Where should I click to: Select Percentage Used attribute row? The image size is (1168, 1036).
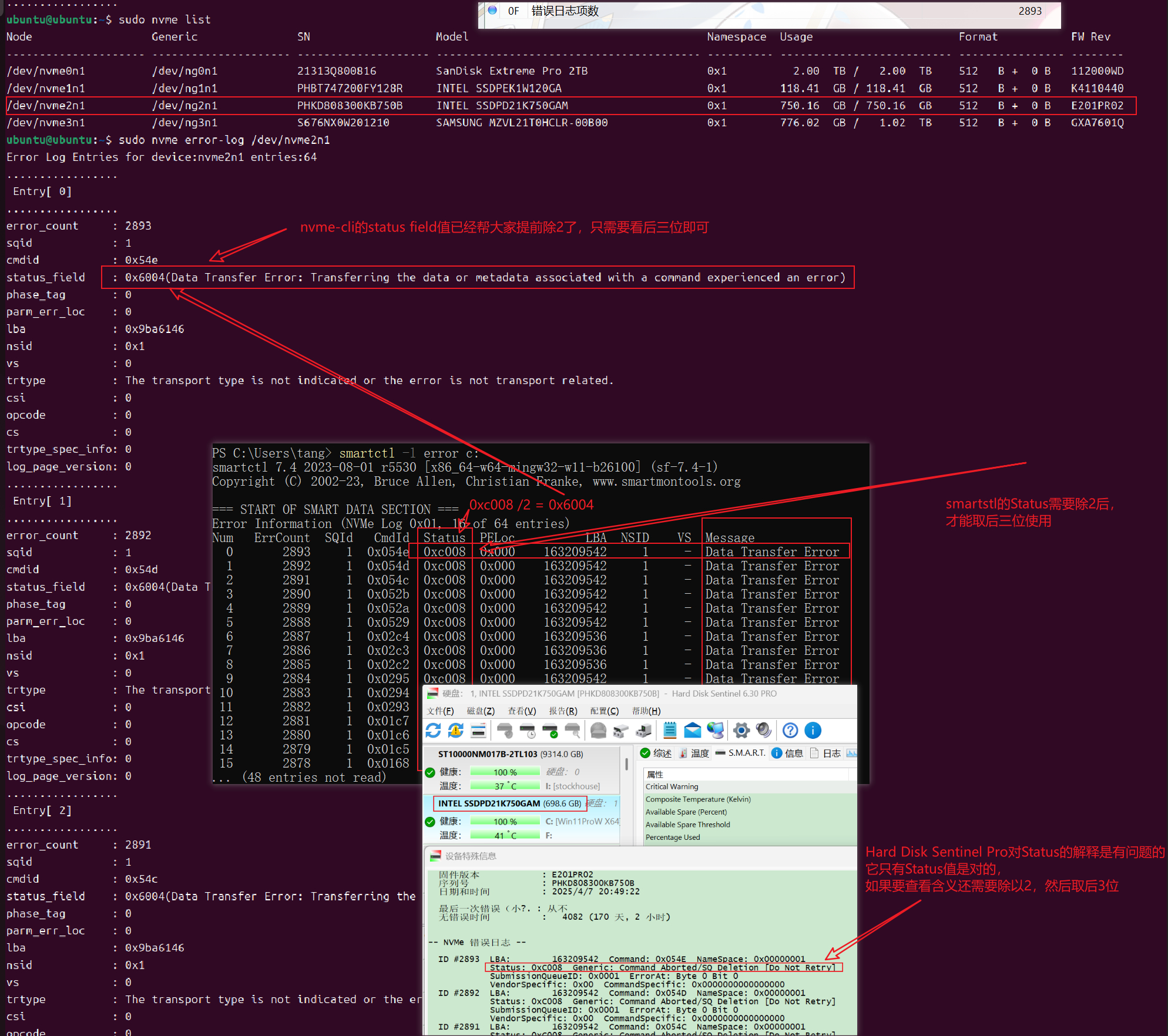(750, 837)
